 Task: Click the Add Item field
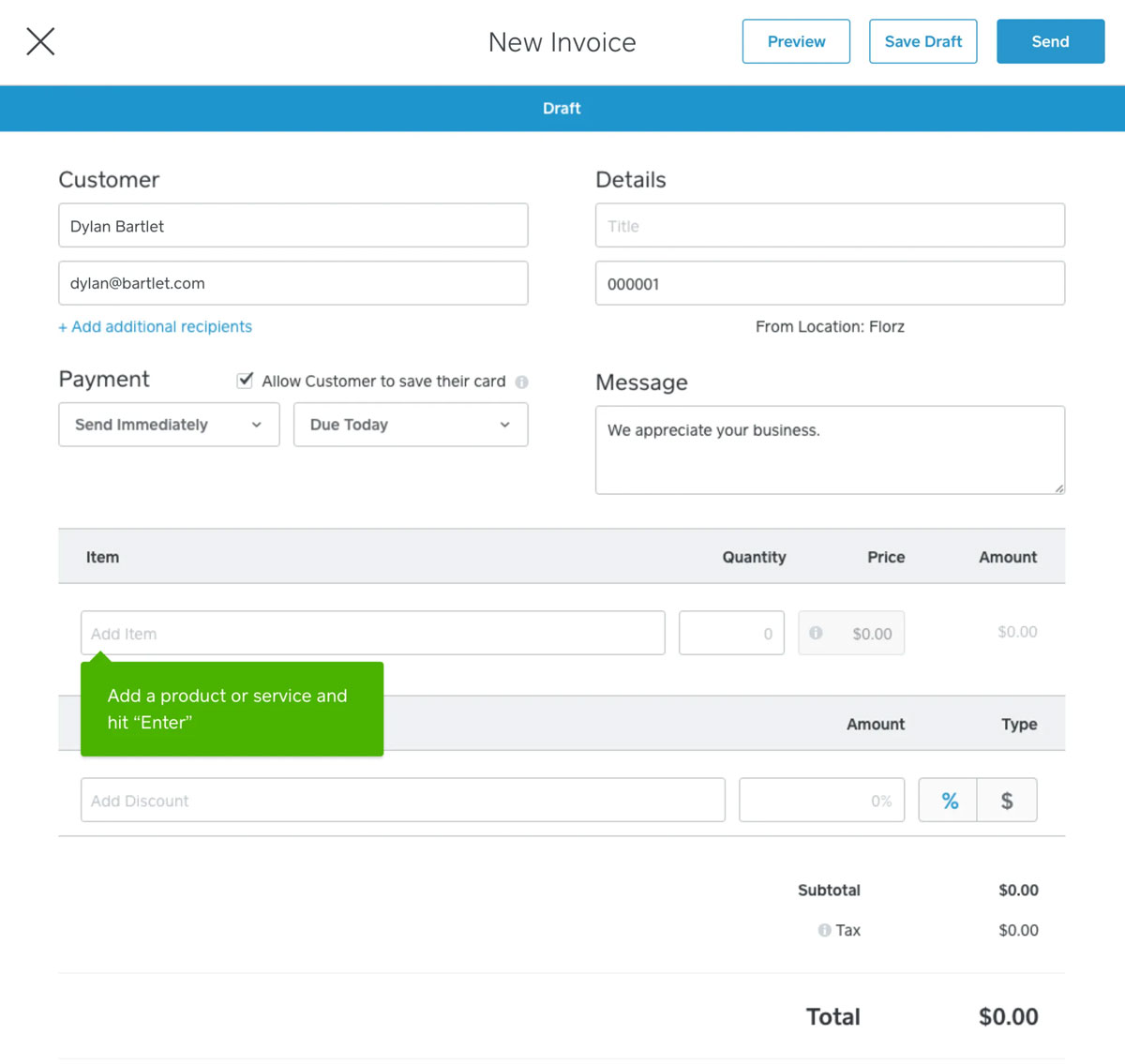pos(372,633)
